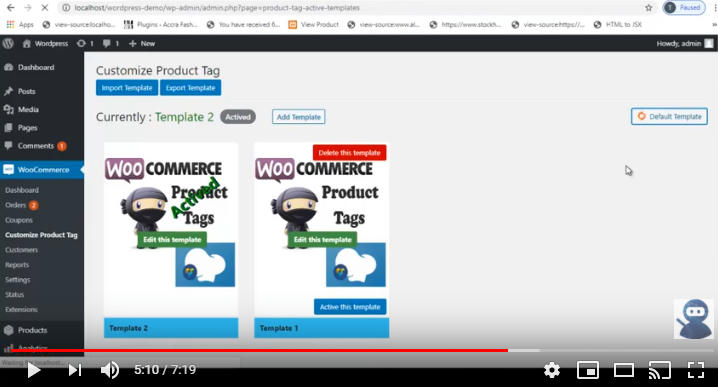Enable miniplayer mode
Screen dimensions: 718x387
click(587, 370)
